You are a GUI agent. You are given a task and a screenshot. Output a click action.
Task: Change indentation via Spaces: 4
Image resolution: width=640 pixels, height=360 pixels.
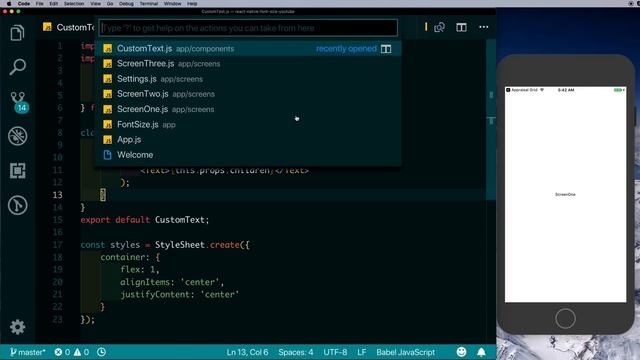coord(296,352)
